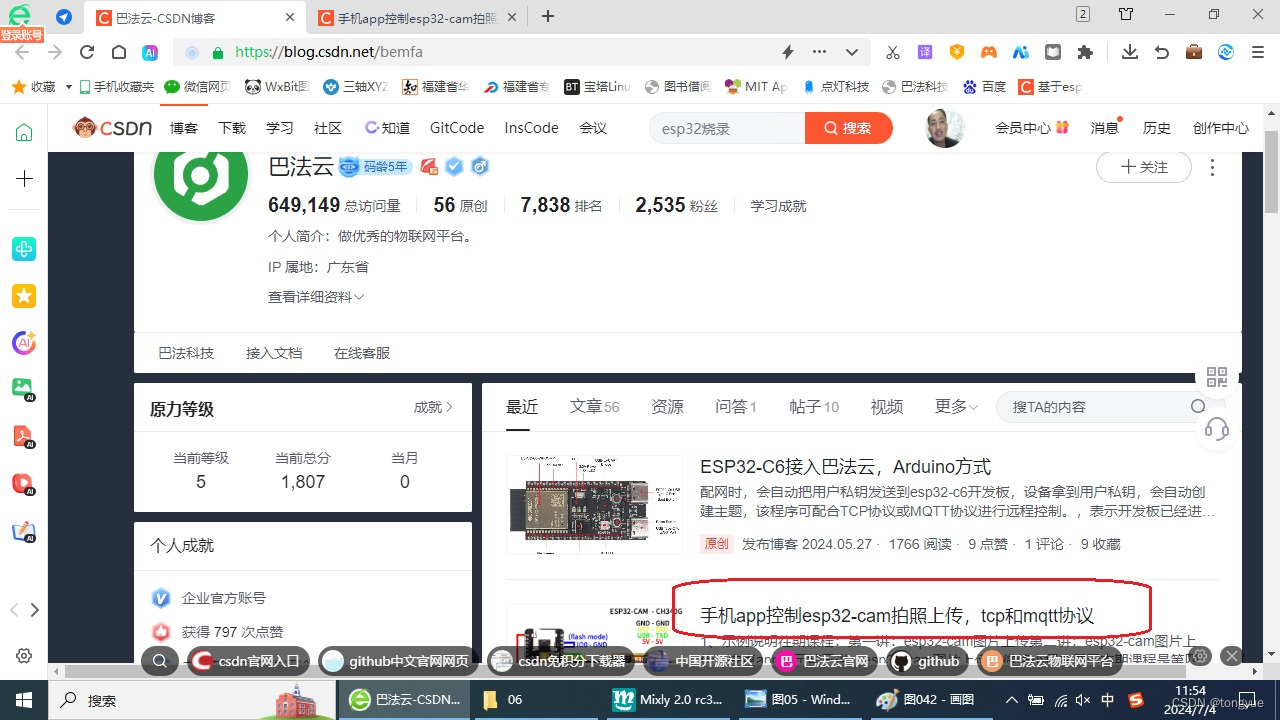This screenshot has height=720, width=1280.
Task: Open sidebar settings gear icon
Action: 24,656
